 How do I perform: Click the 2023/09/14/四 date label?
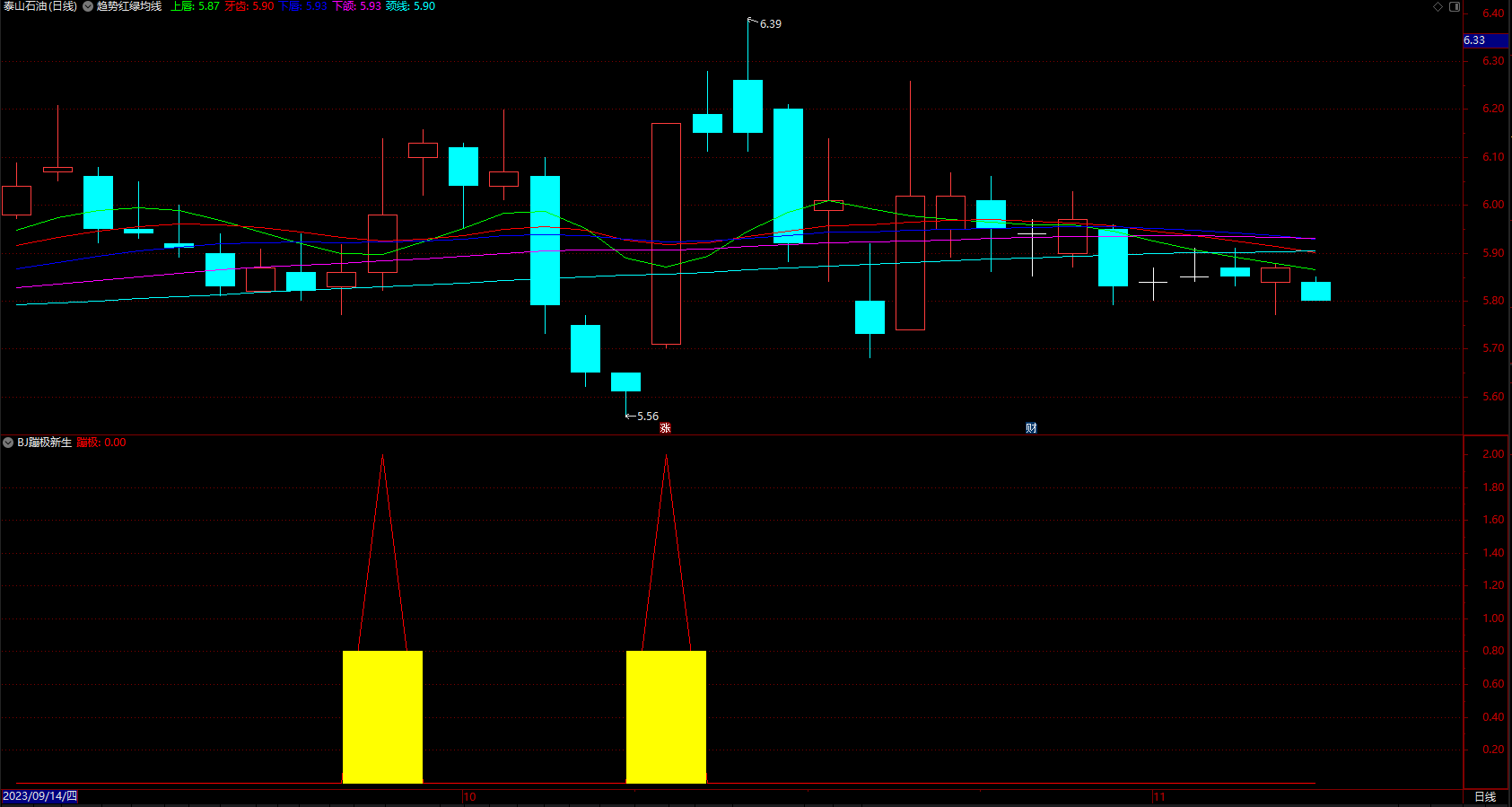39,797
